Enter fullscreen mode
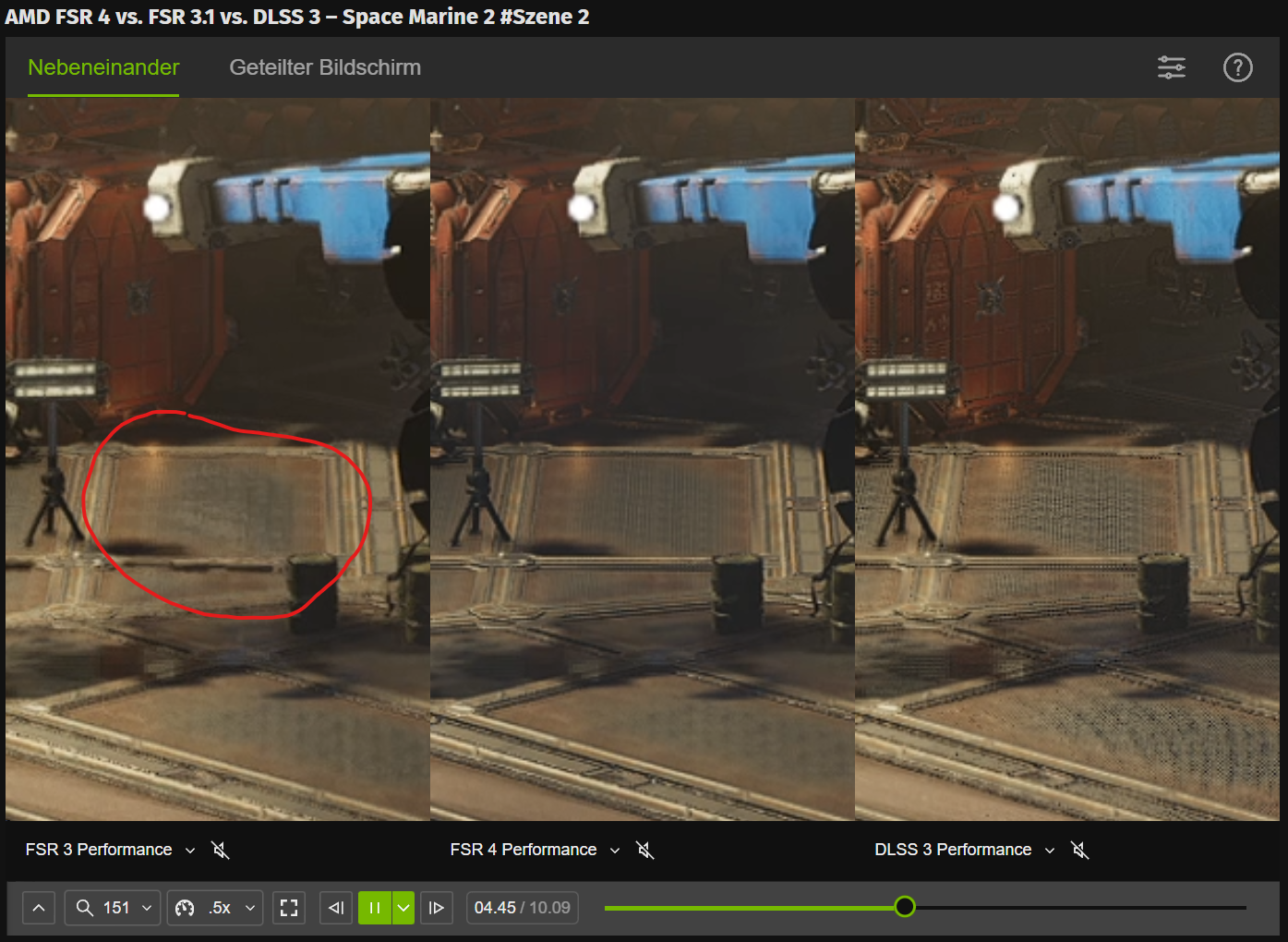This screenshot has width=1288, height=942. point(289,908)
